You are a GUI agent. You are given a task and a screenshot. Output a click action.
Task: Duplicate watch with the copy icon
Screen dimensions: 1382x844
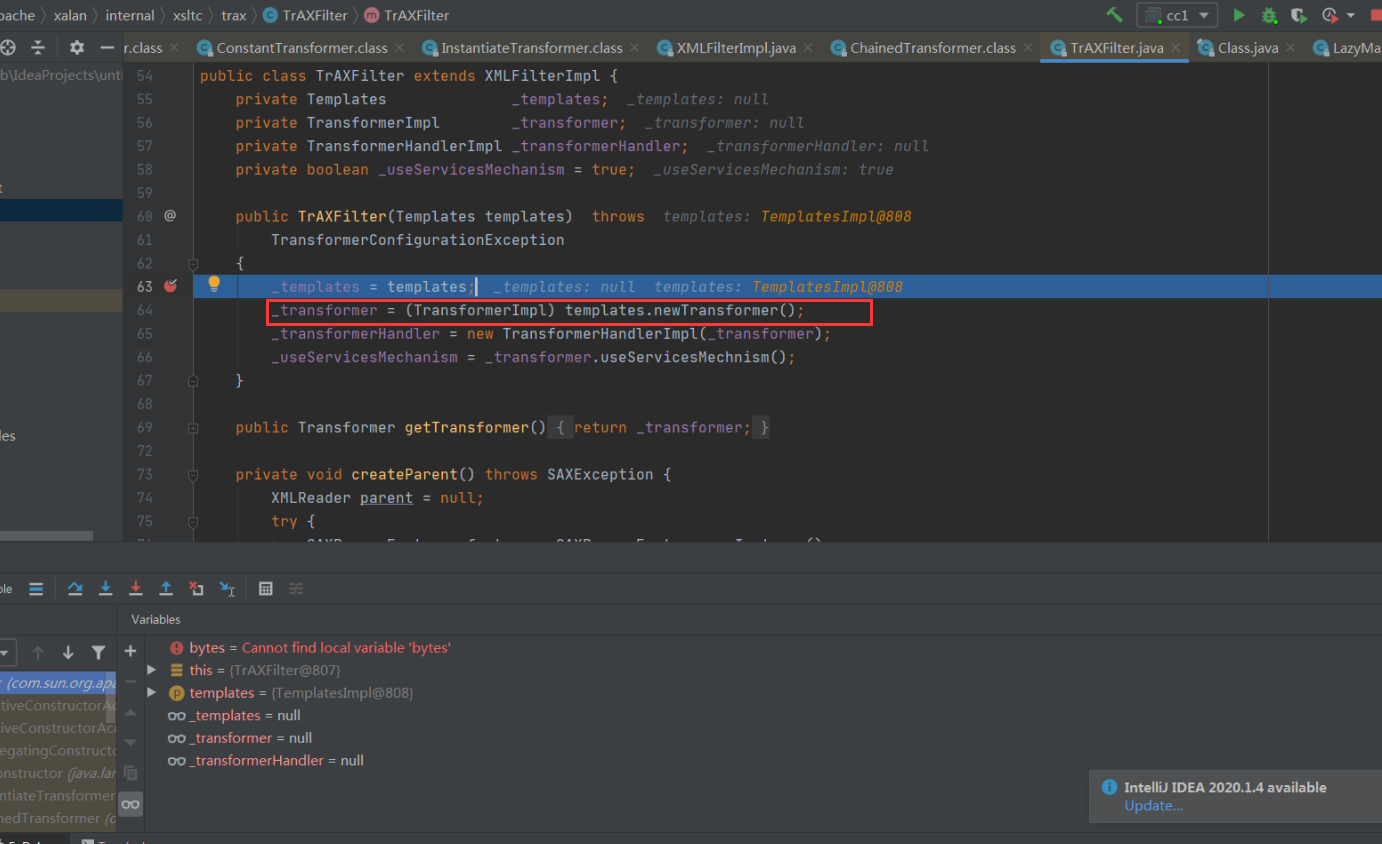pos(130,773)
